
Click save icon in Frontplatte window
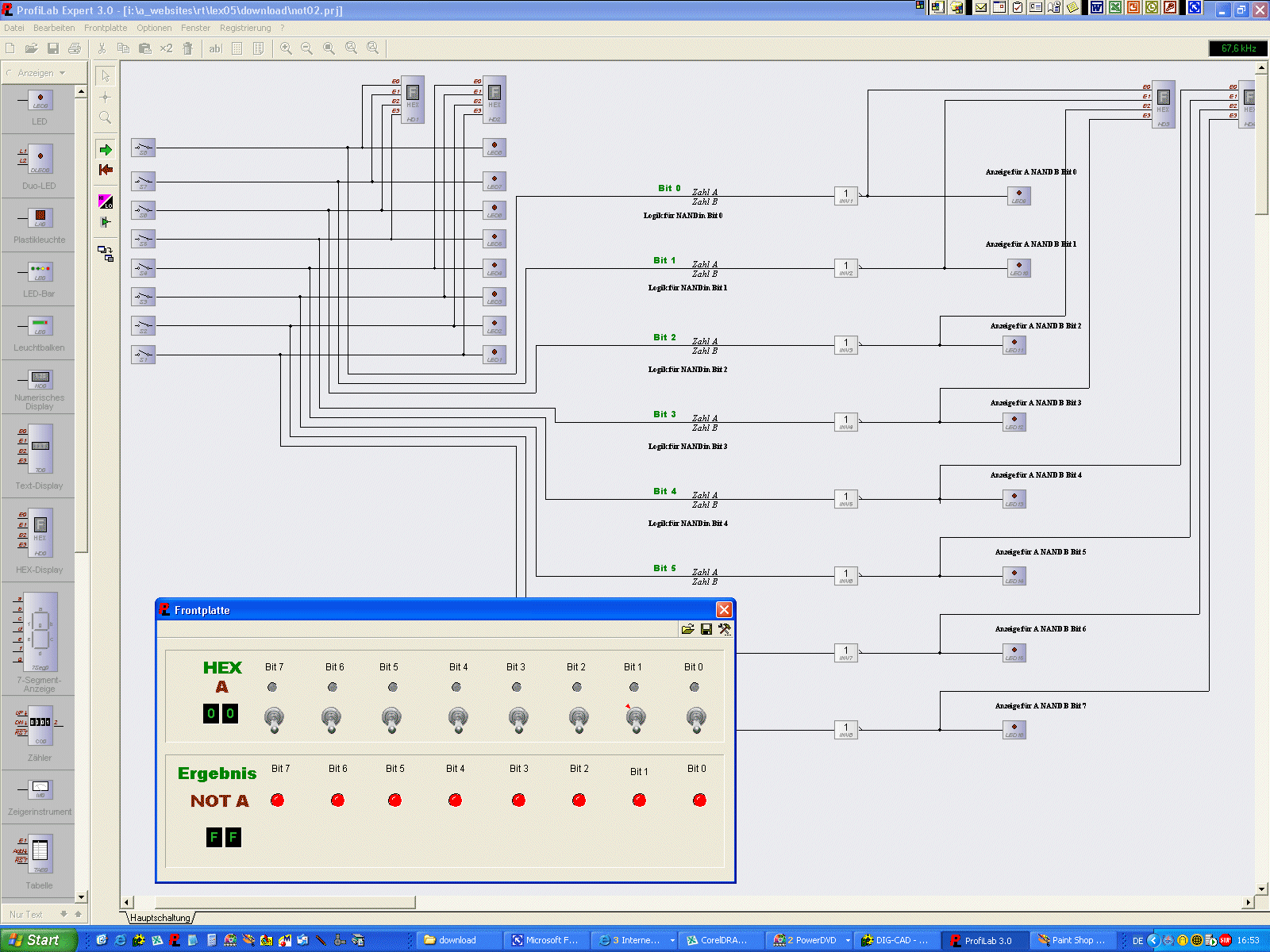pyautogui.click(x=706, y=629)
